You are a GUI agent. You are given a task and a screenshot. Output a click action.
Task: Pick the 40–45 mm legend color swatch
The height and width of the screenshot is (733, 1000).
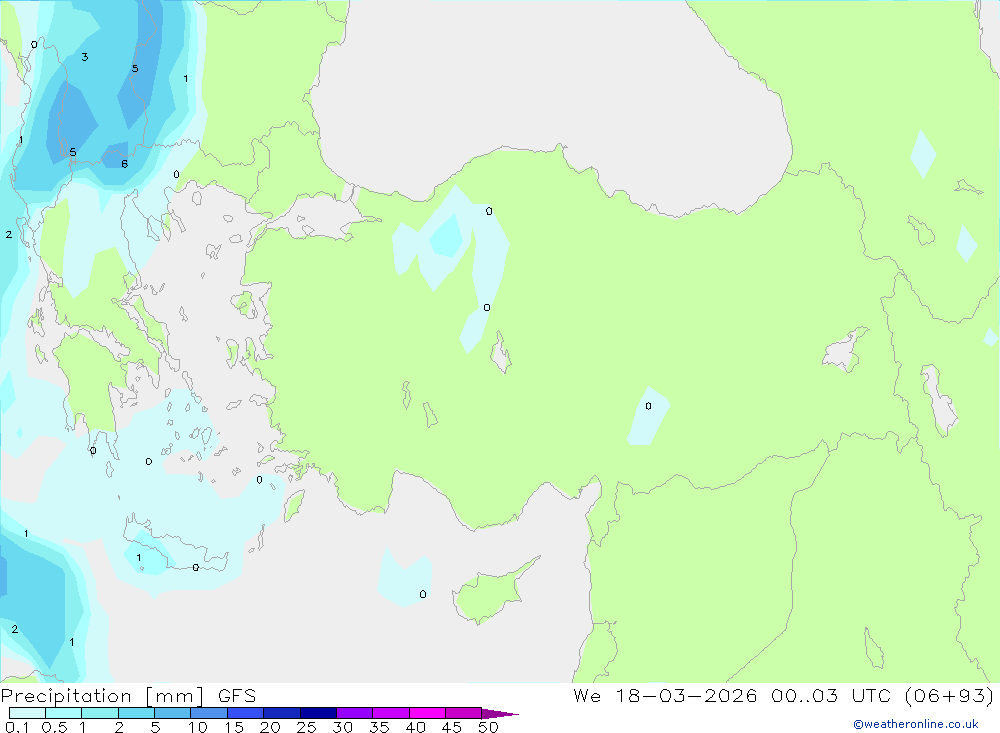click(x=427, y=713)
